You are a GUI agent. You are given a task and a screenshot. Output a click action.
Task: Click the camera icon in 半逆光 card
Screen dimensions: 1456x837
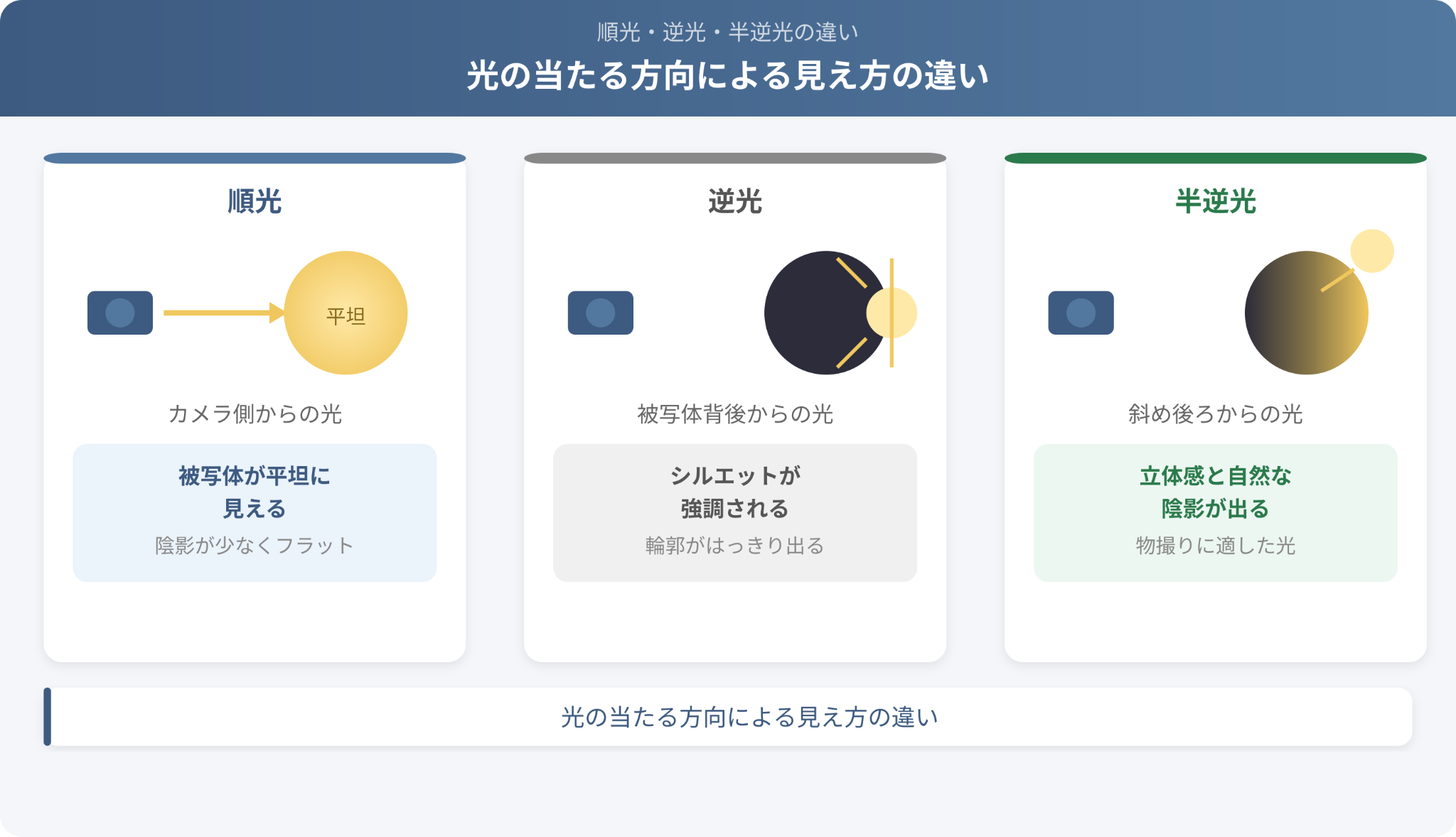[x=1081, y=313]
